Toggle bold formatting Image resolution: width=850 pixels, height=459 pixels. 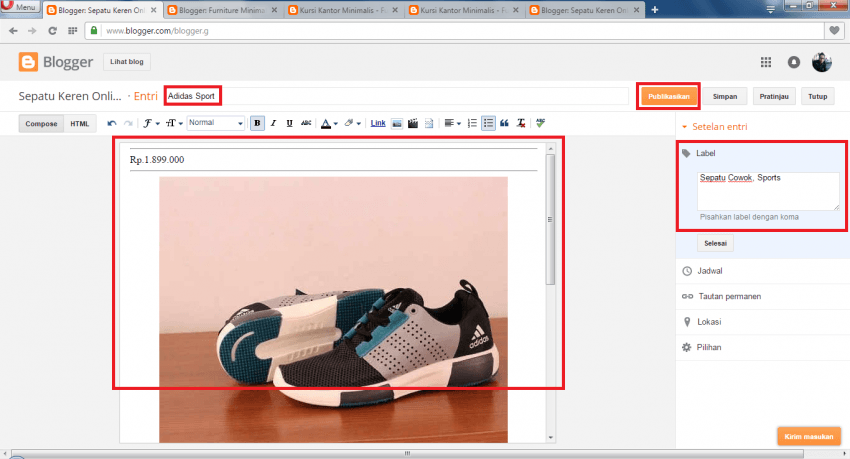pos(257,123)
